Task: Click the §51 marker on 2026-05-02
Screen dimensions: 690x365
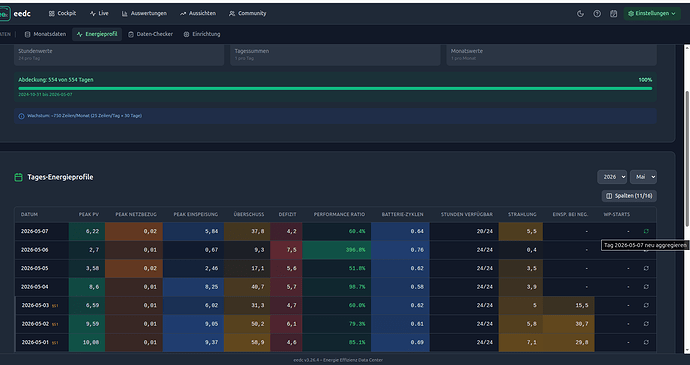Action: click(x=55, y=324)
